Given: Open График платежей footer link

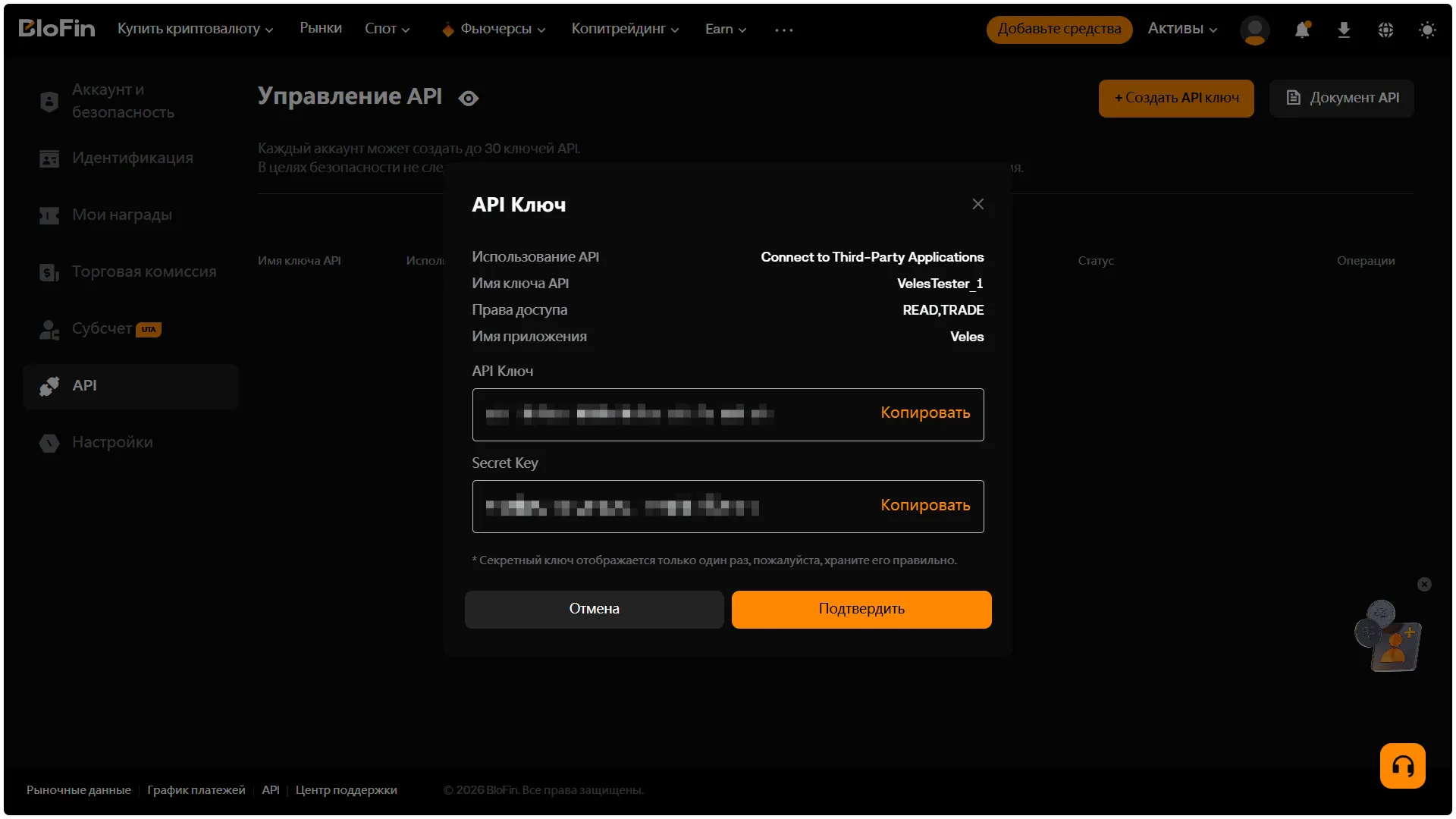Looking at the screenshot, I should point(196,790).
